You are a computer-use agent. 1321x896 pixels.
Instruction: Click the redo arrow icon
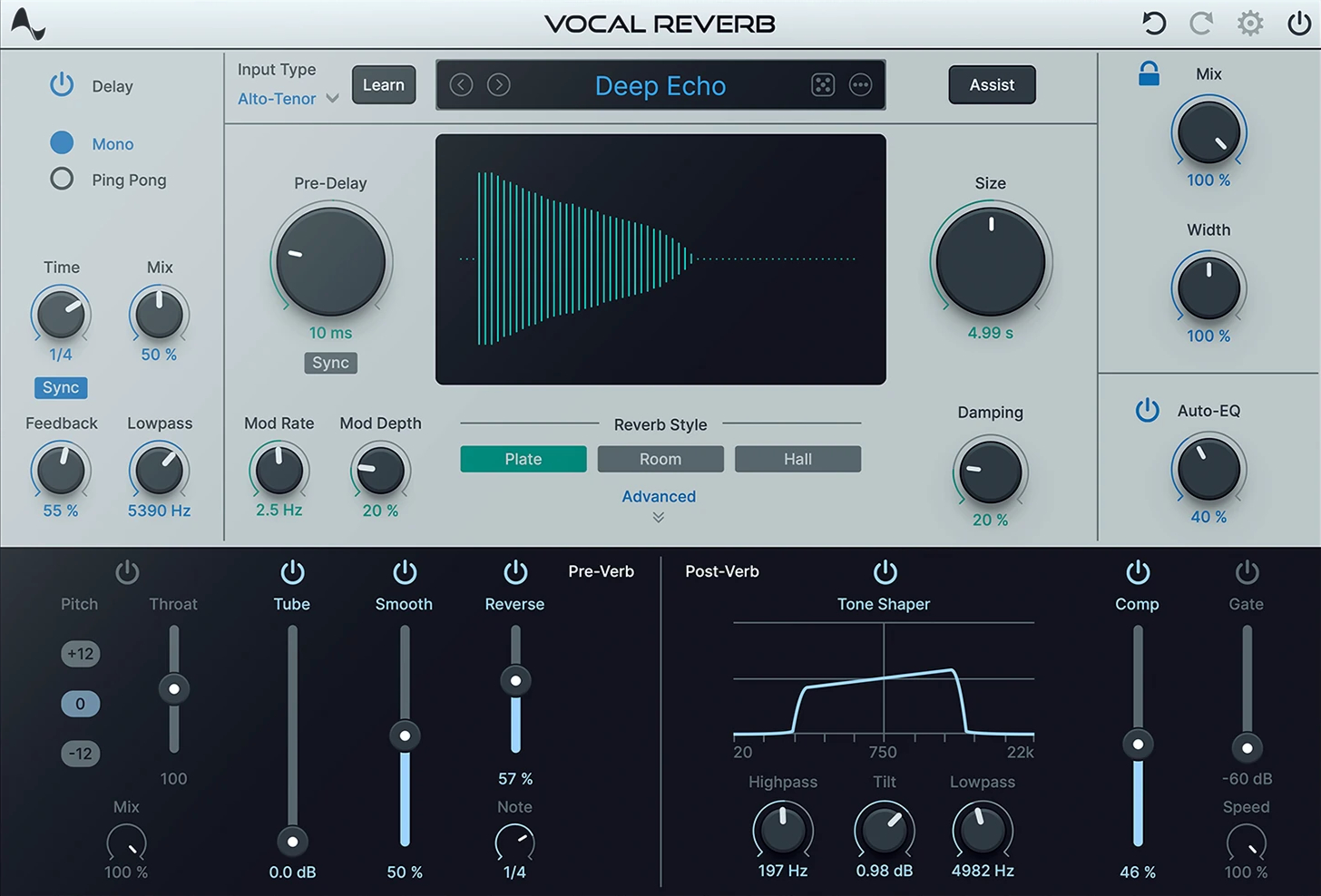click(x=1200, y=23)
